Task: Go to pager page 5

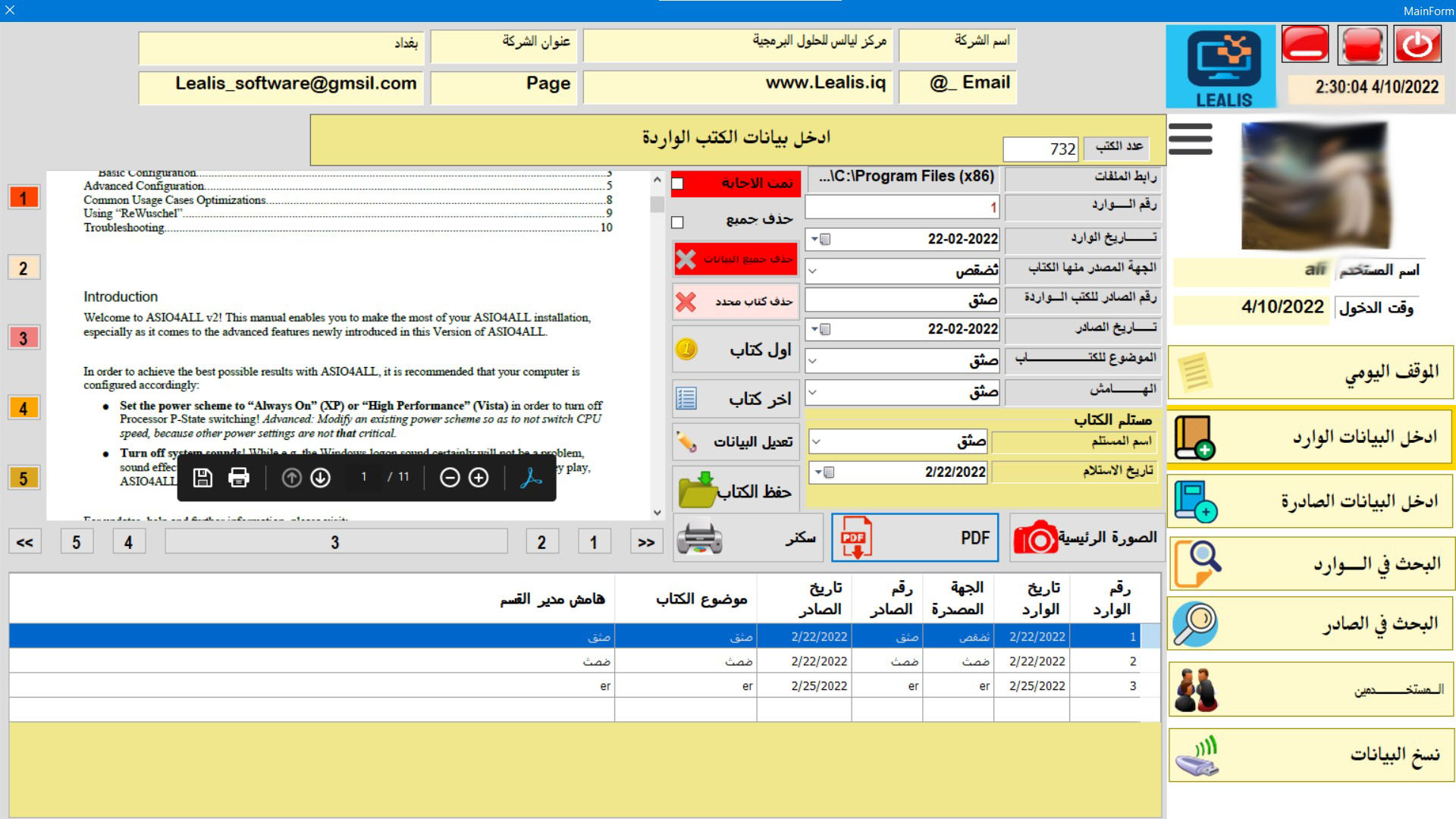Action: pos(77,541)
